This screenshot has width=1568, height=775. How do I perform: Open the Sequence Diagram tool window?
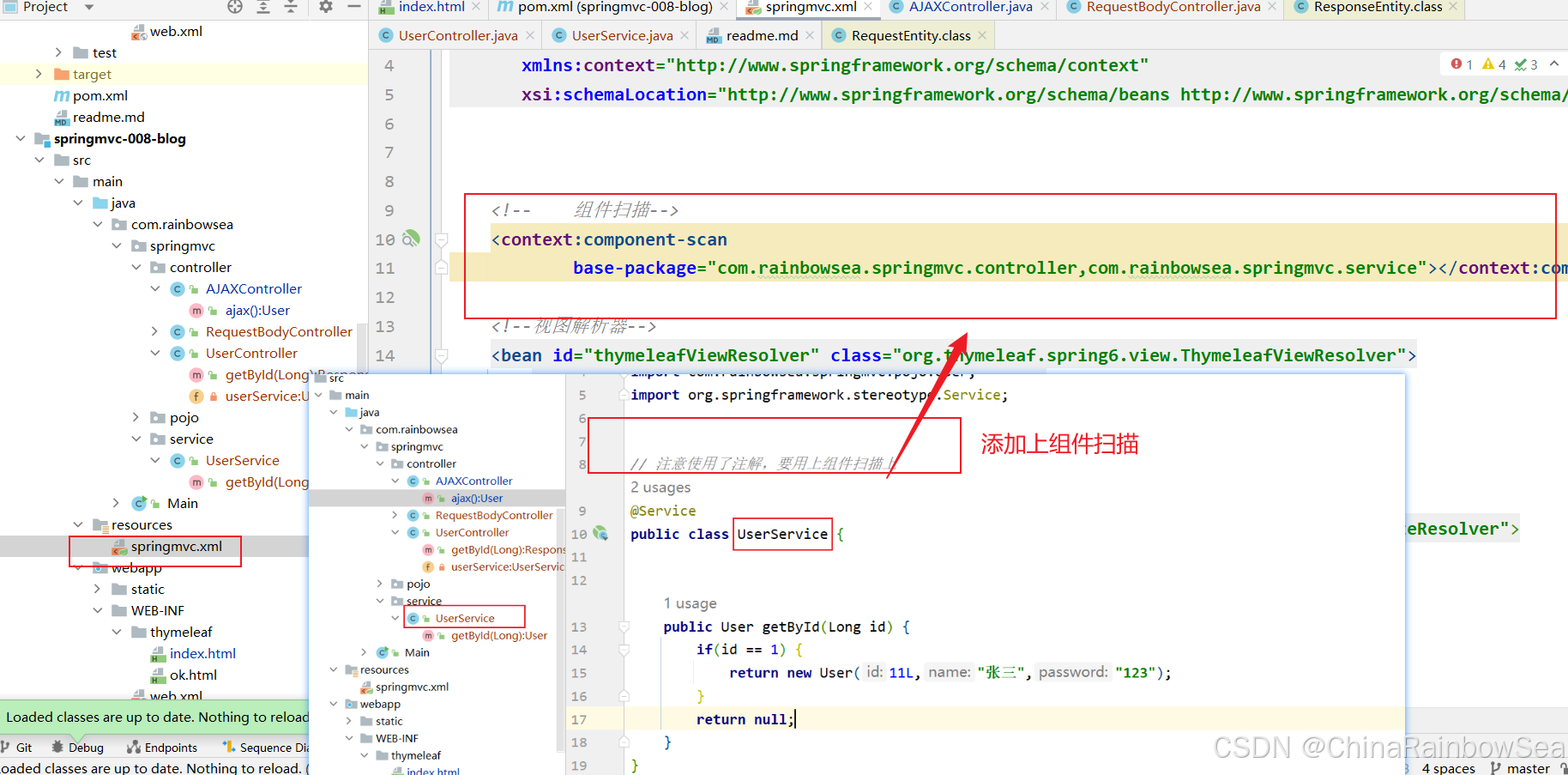(265, 748)
